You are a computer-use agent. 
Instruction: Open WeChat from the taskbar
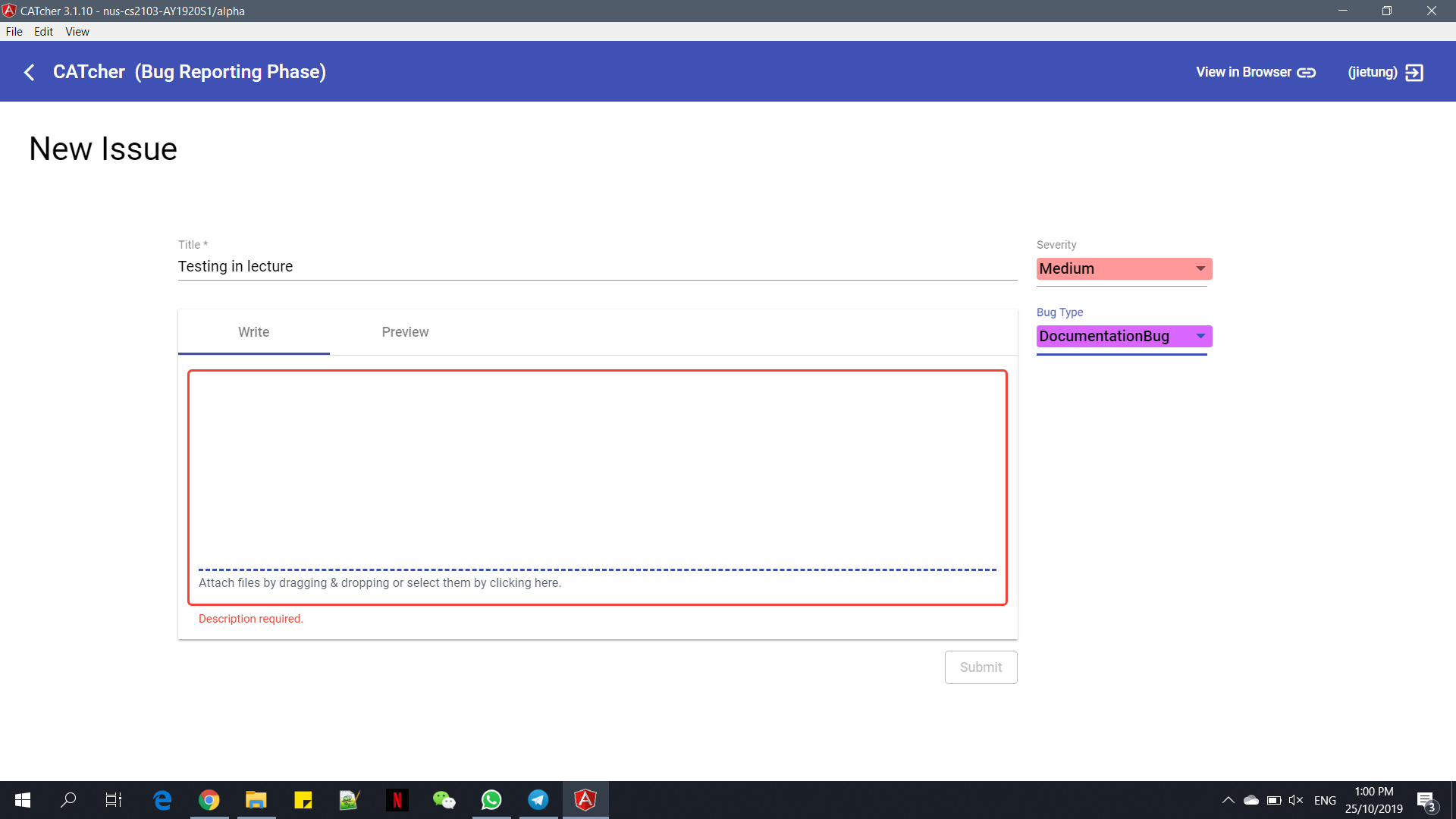444,800
